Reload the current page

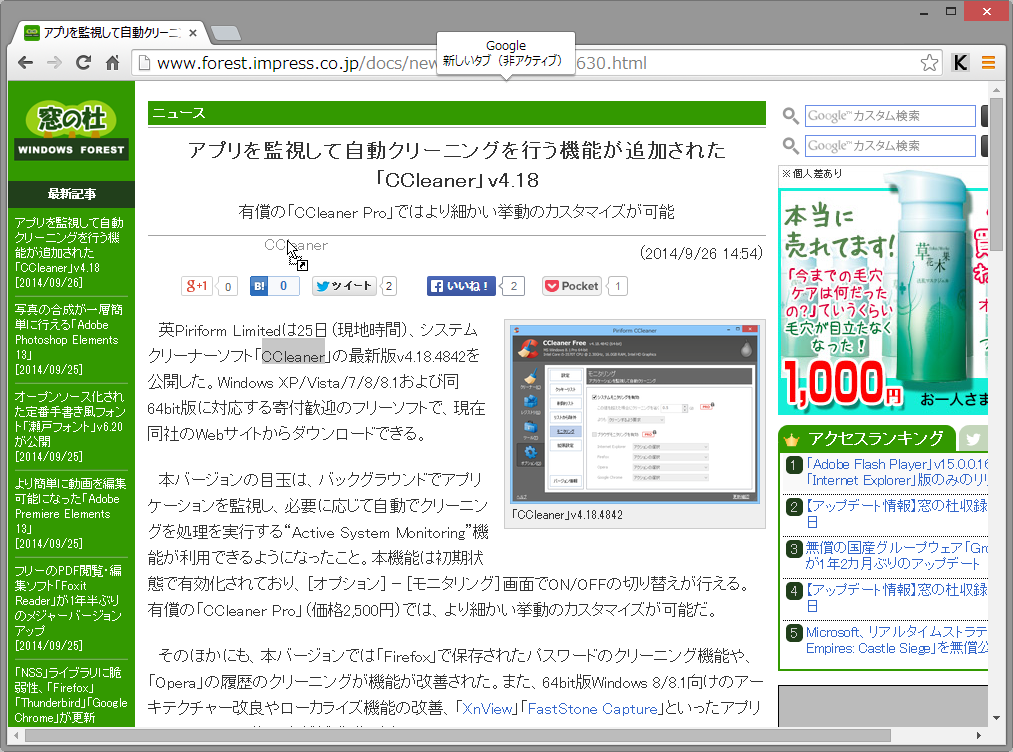pyautogui.click(x=83, y=62)
